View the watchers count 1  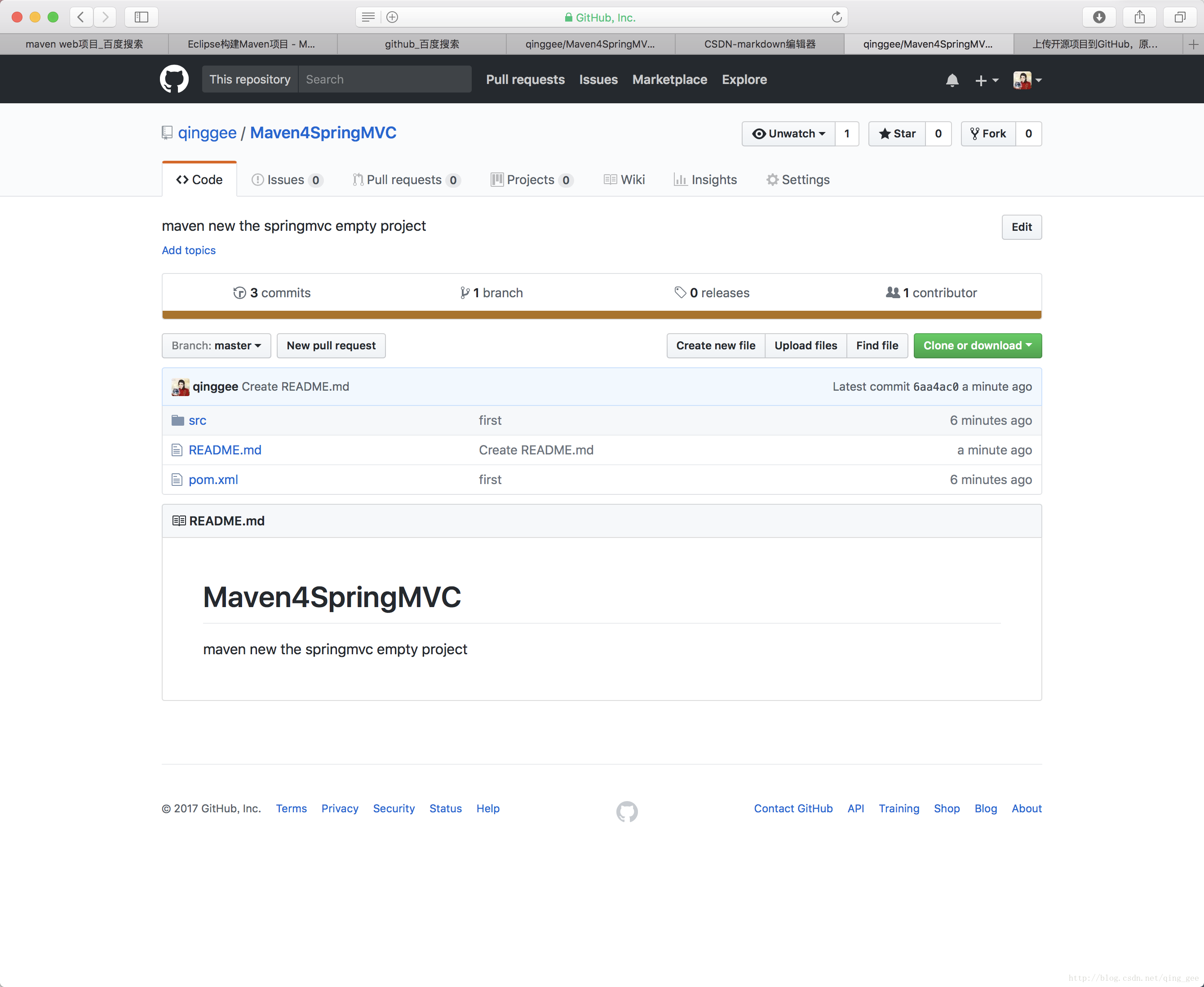[847, 134]
